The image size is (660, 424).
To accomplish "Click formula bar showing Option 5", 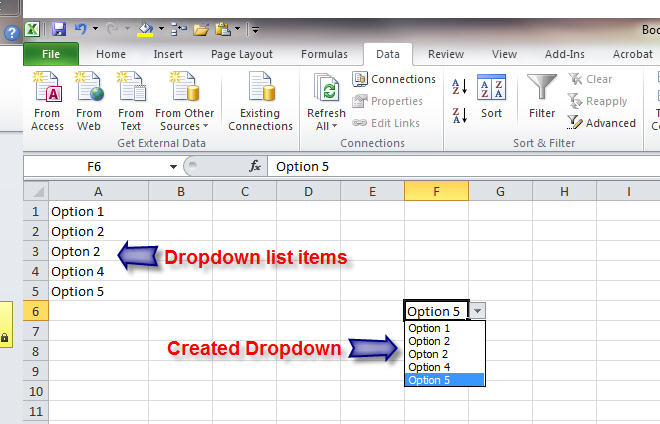I will [463, 167].
